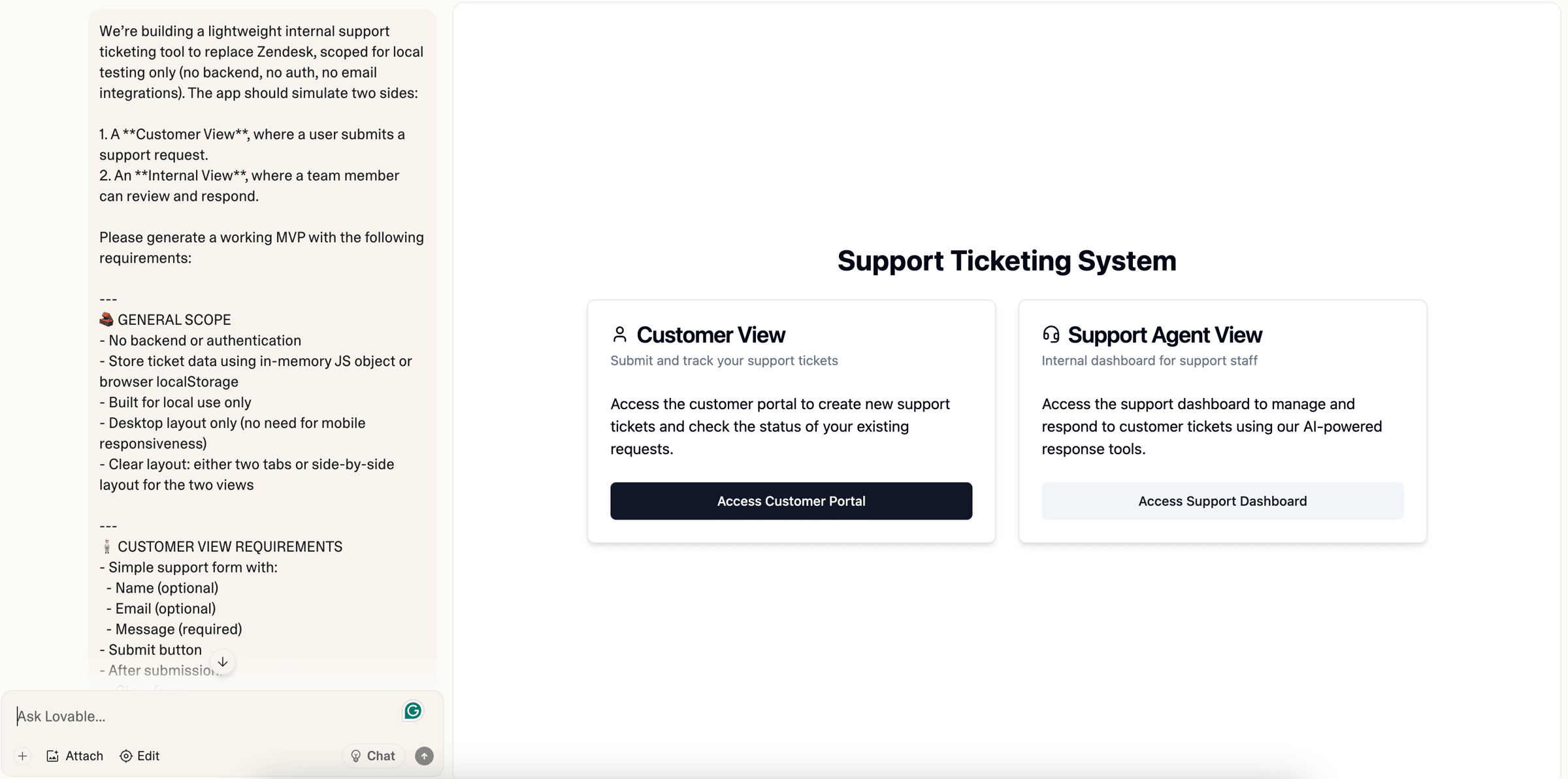Image resolution: width=1568 pixels, height=779 pixels.
Task: Open the Access Support Dashboard button
Action: click(x=1222, y=501)
